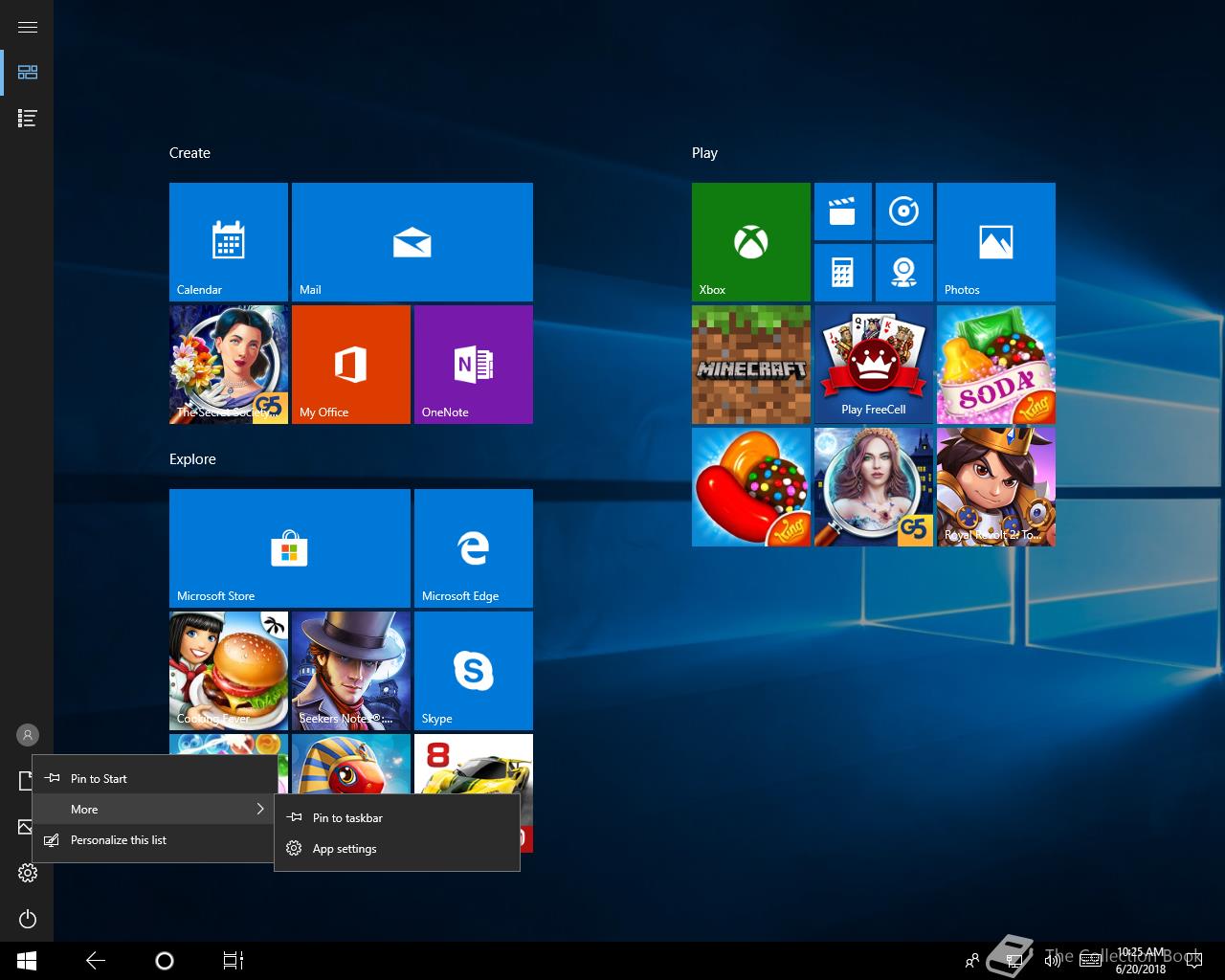Open the volume speaker icon
1225x980 pixels.
coord(1052,961)
